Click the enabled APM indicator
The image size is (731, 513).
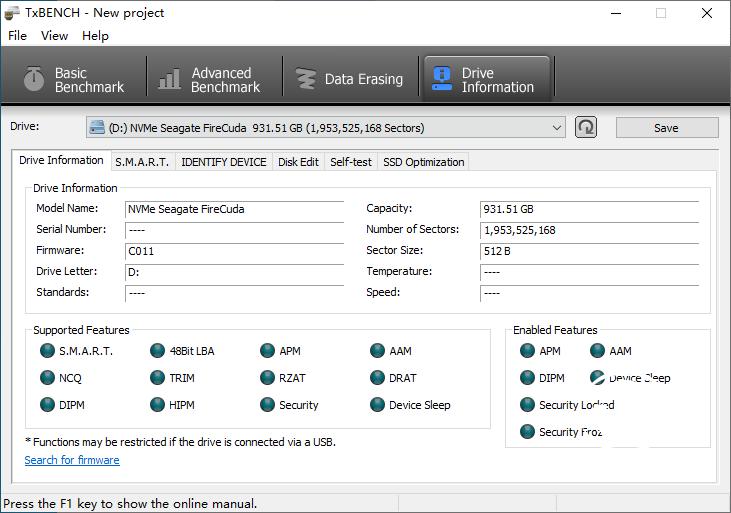[527, 351]
